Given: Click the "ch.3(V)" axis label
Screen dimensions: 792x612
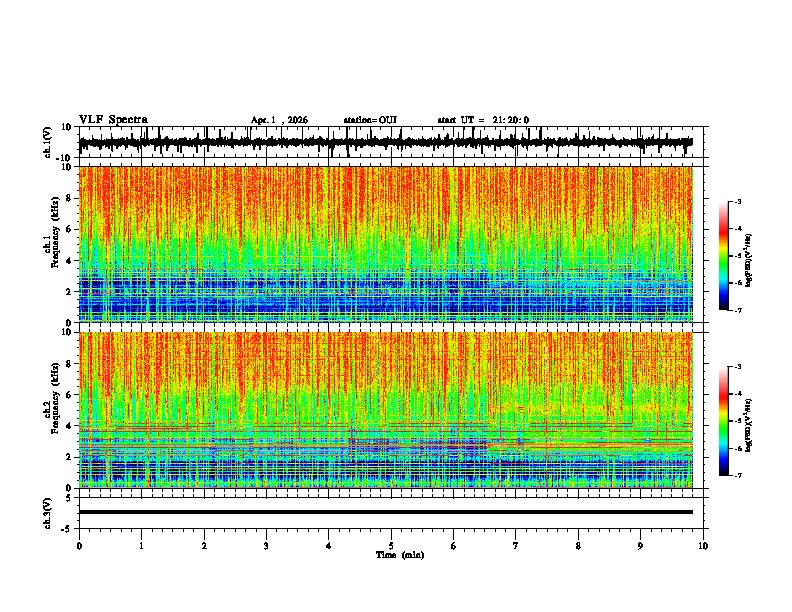Looking at the screenshot, I should tap(48, 513).
